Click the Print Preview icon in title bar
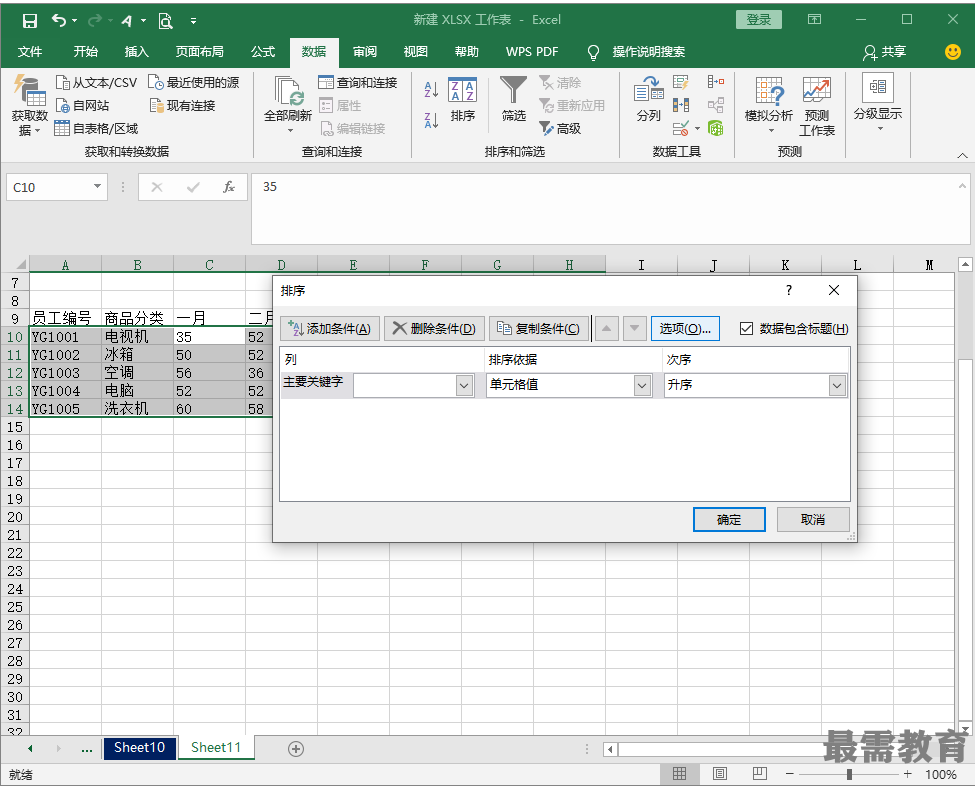The image size is (975, 786). pos(165,21)
